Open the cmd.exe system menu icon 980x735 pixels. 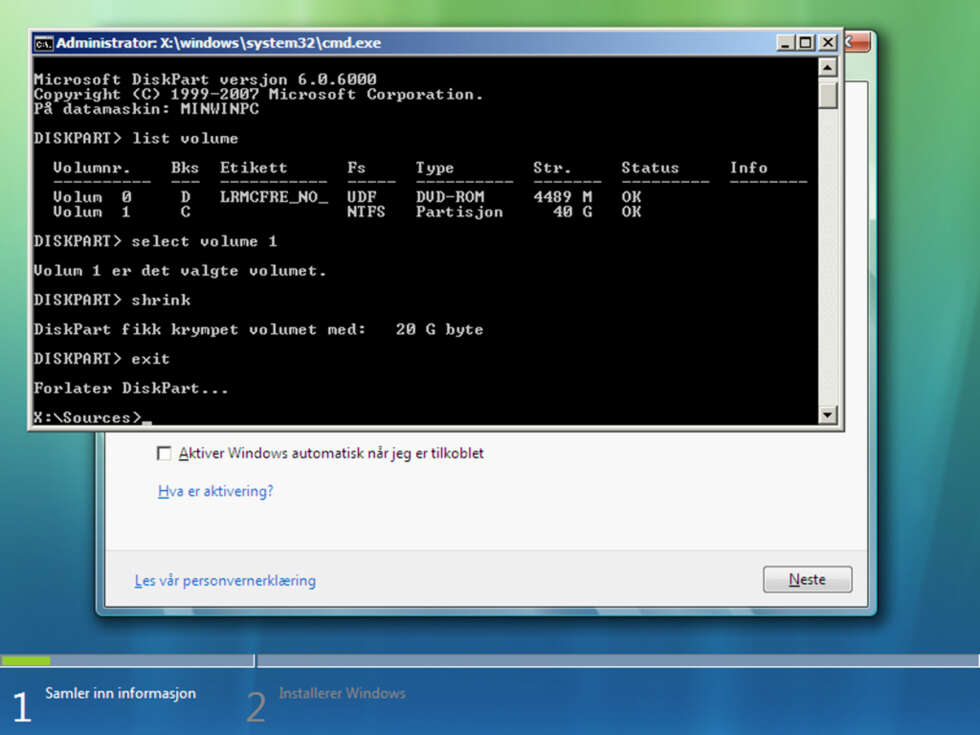(43, 43)
